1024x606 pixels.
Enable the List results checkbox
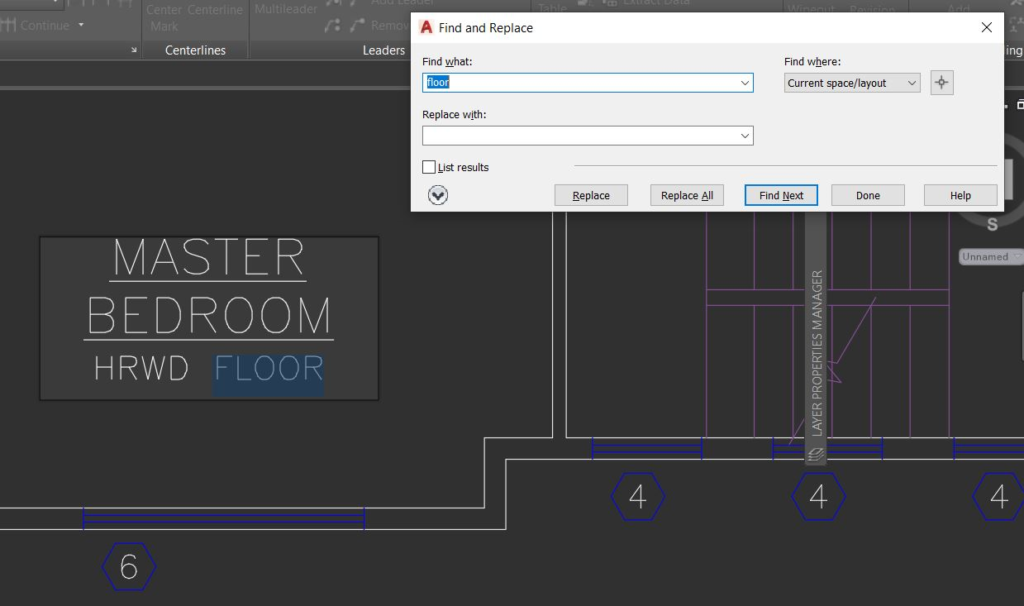[x=429, y=166]
